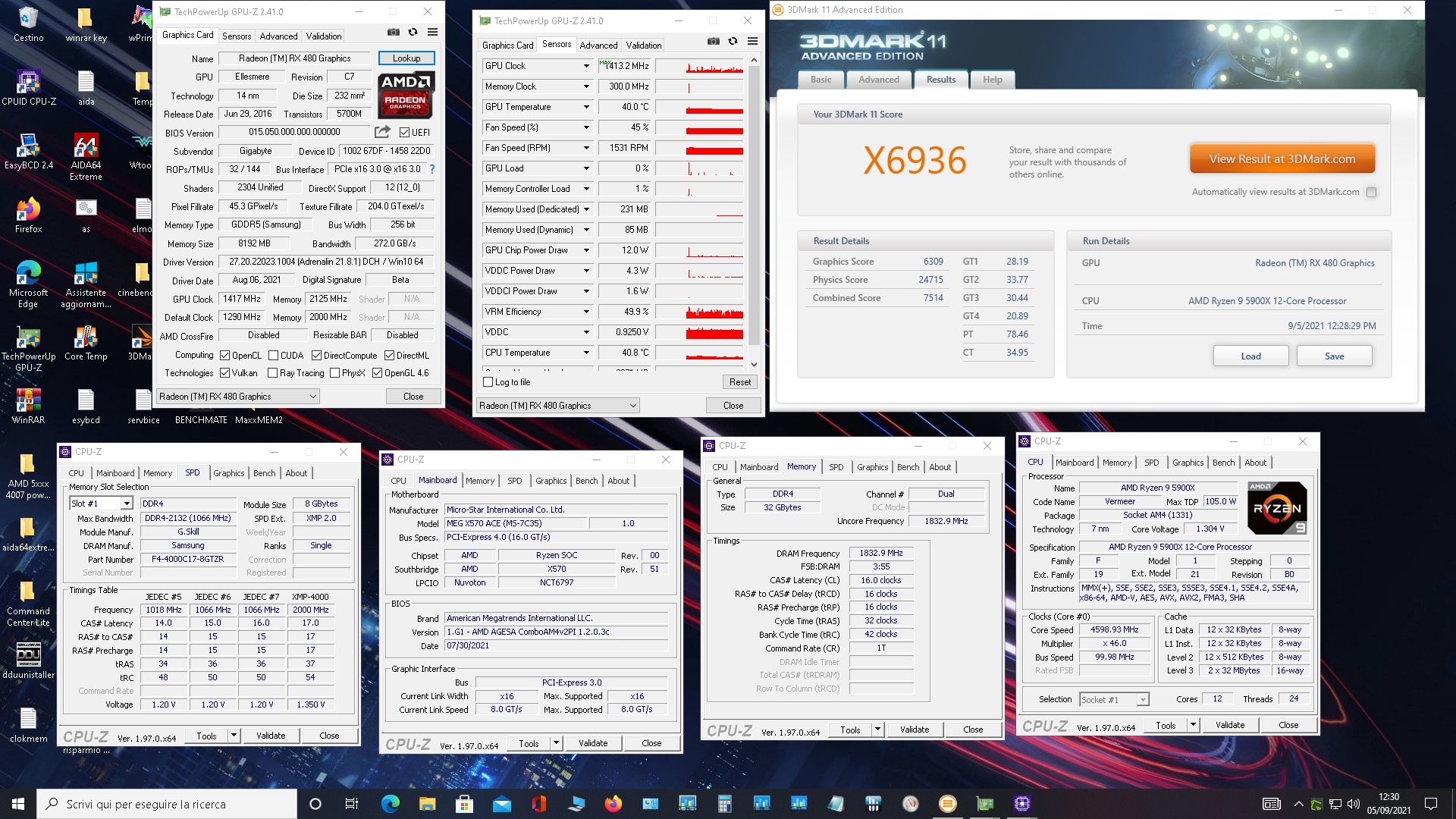Open dduunistaller desktop icon
Screen dimensions: 1456x819
(28, 661)
